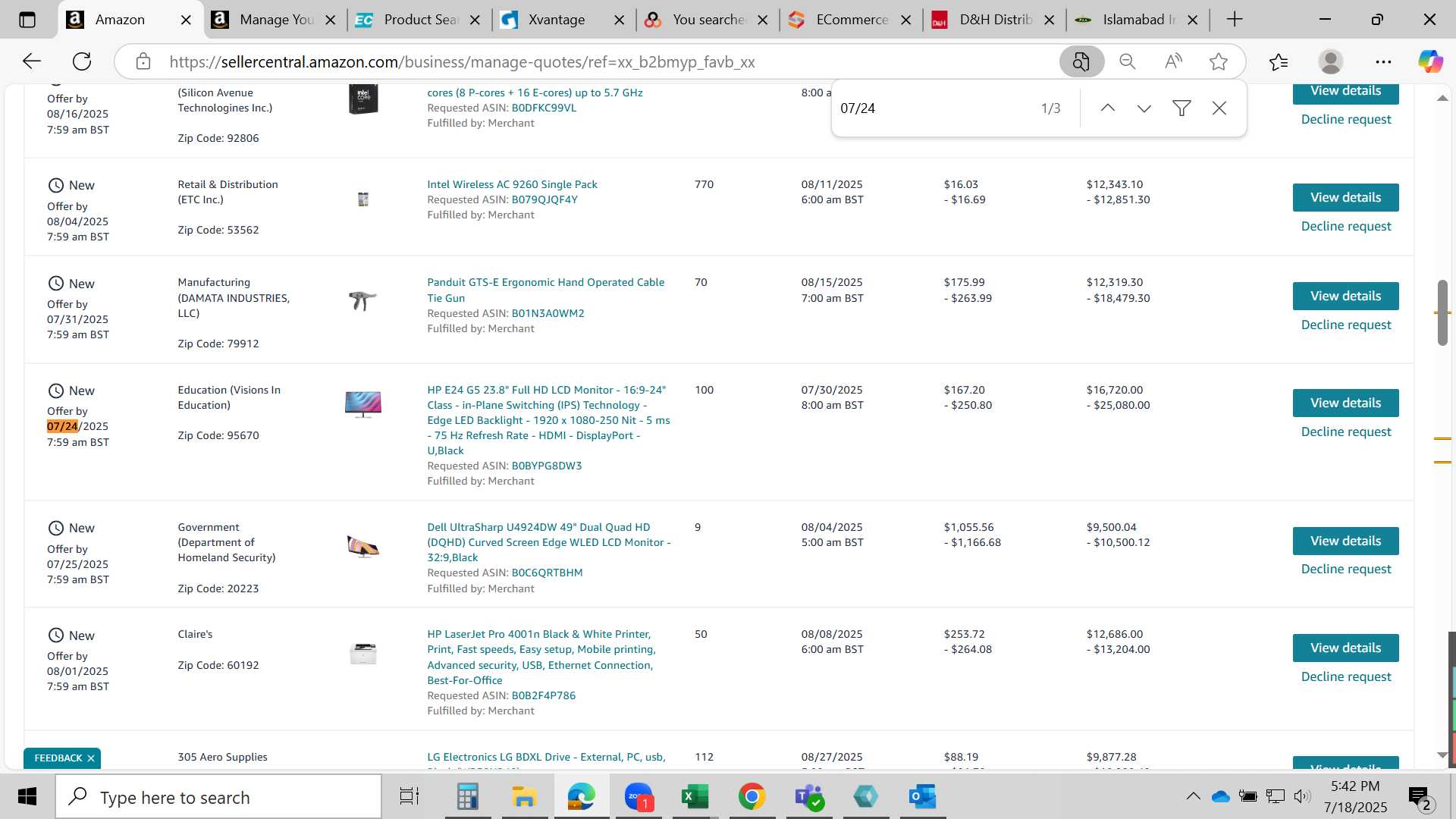Open a new browser tab
This screenshot has width=1456, height=819.
click(x=1235, y=20)
